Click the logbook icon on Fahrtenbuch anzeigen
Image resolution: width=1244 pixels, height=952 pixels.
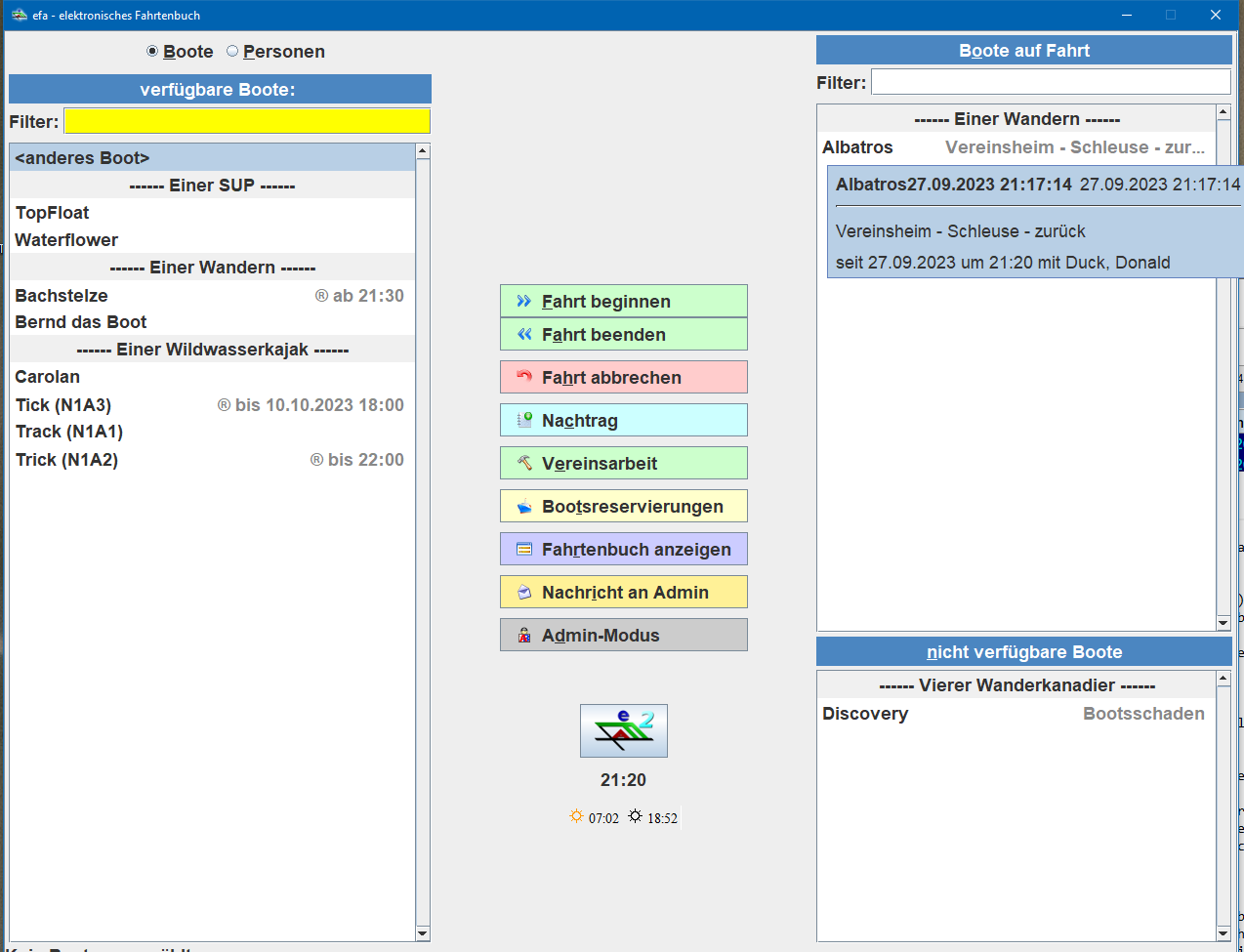tap(524, 549)
